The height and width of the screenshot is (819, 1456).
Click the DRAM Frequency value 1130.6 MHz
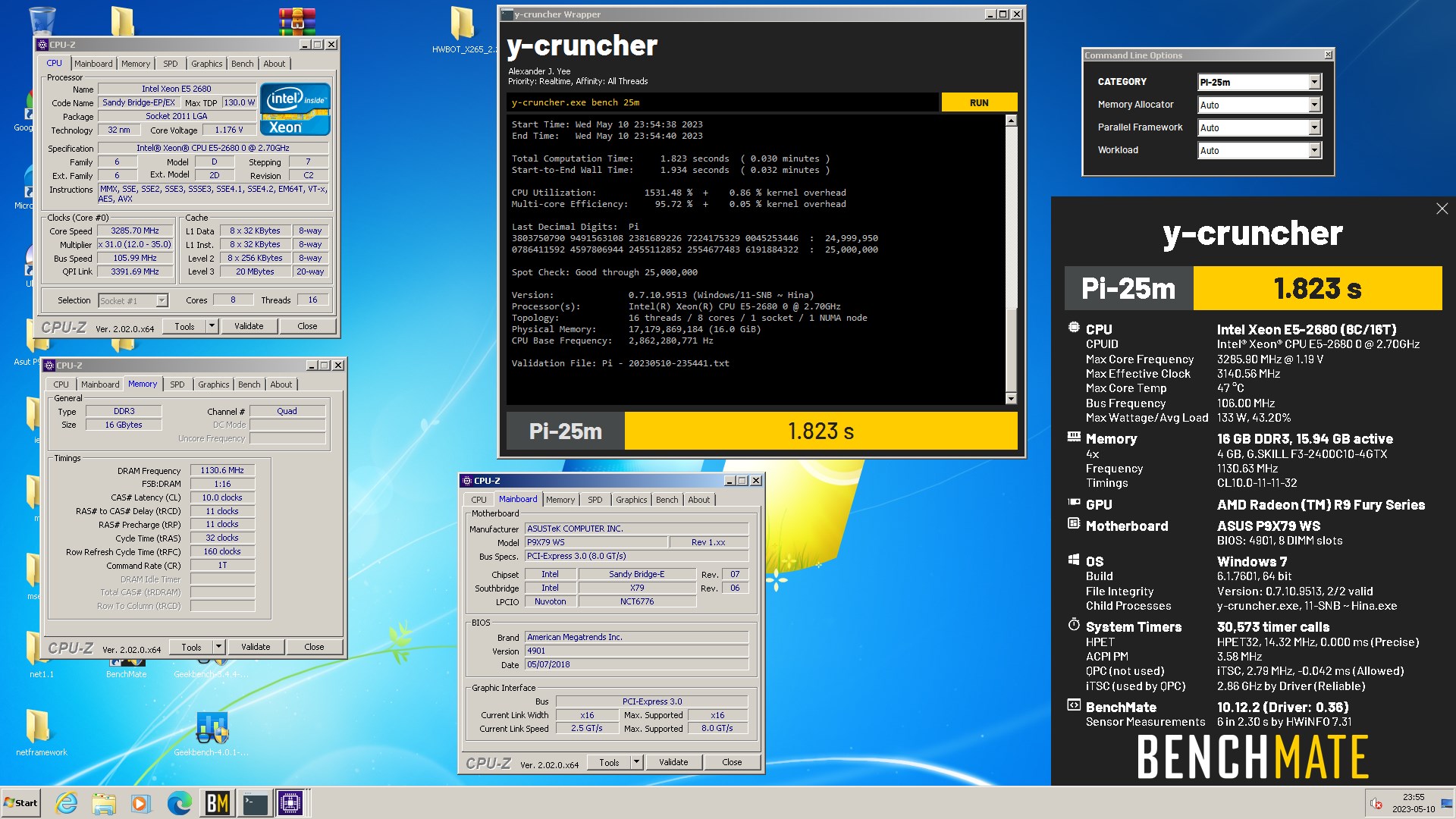click(x=222, y=470)
